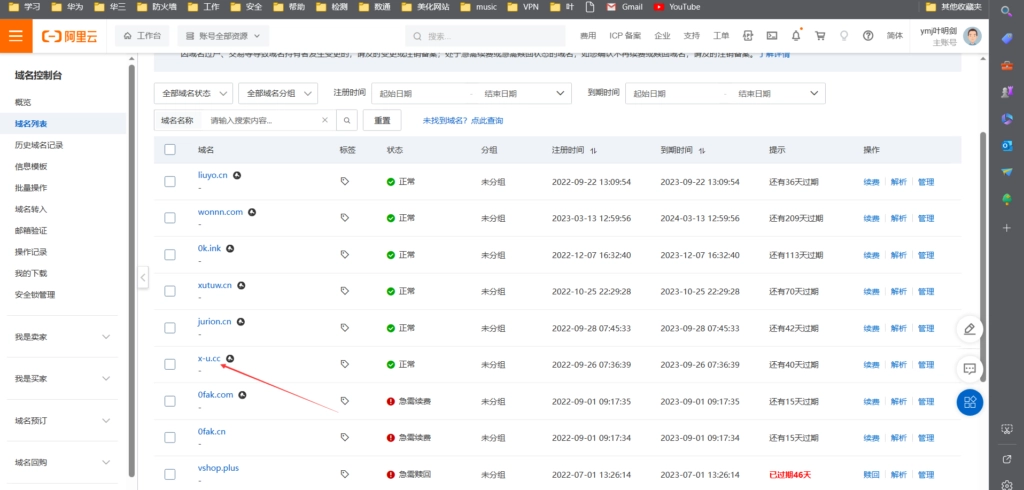Click the plus icon in browser sidebar

[x=1006, y=228]
